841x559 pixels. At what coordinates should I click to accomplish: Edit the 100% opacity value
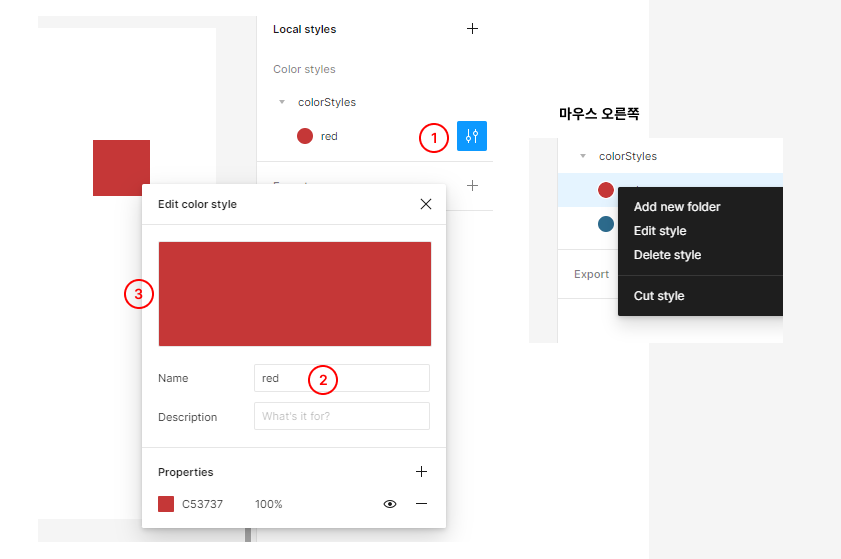[x=269, y=504]
